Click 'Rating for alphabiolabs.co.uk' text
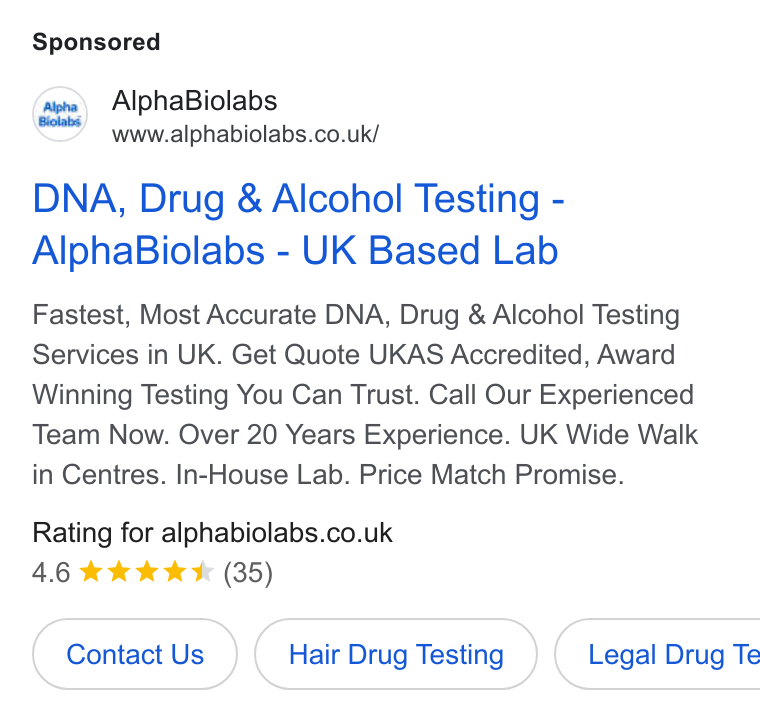 click(x=212, y=533)
